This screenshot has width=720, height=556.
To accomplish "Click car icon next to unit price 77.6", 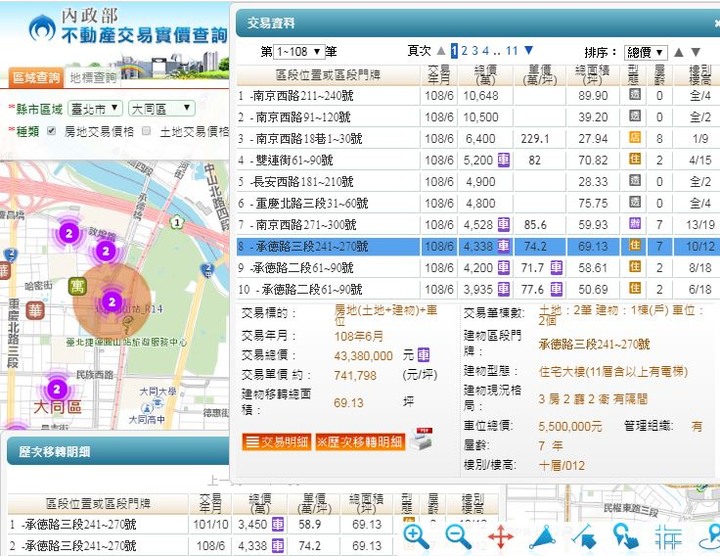I will pos(556,289).
